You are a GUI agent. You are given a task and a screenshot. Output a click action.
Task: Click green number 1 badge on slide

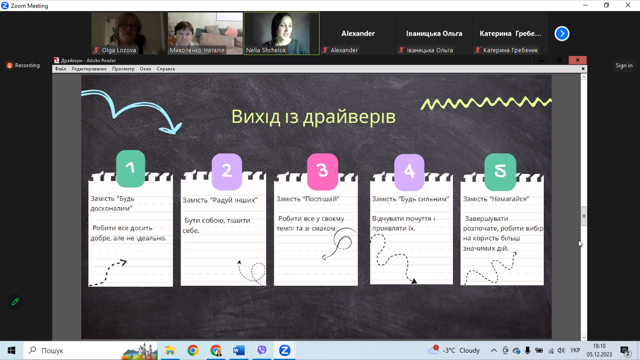131,168
